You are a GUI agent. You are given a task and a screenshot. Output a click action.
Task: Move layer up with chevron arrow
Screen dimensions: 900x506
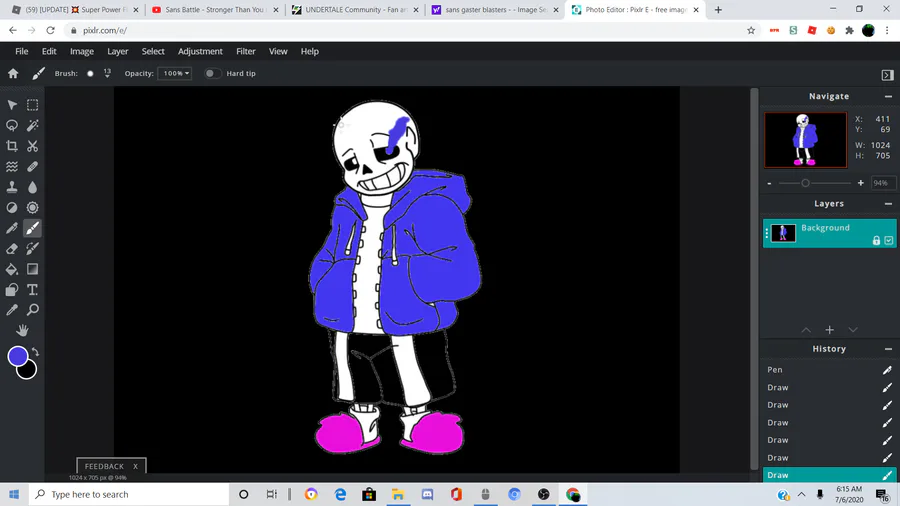pyautogui.click(x=806, y=330)
